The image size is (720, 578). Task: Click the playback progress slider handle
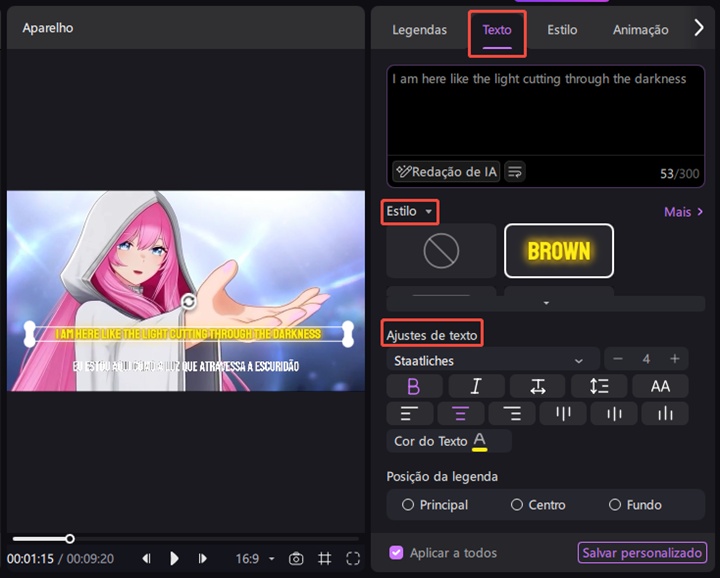tap(70, 539)
